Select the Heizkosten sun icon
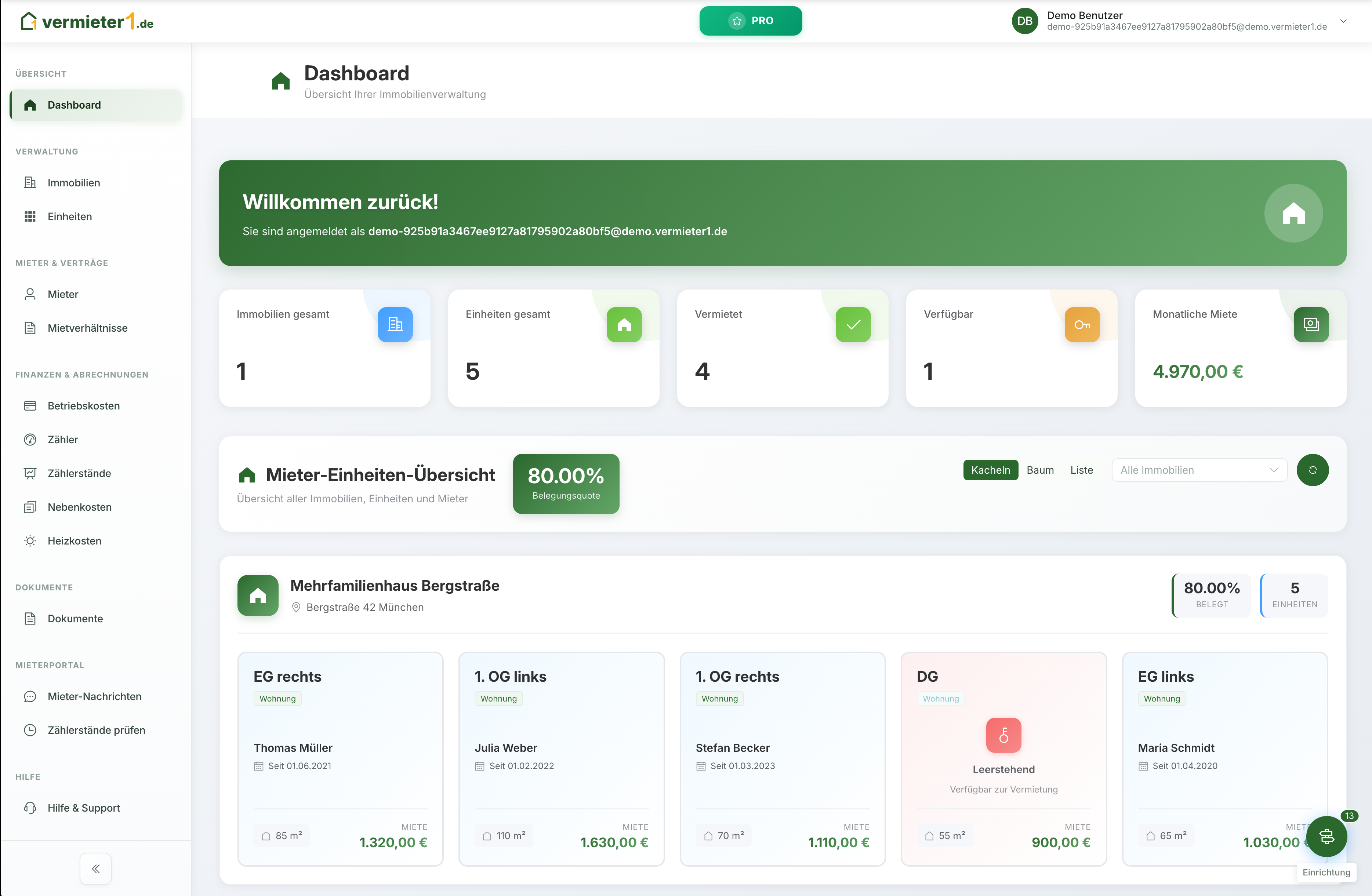The width and height of the screenshot is (1372, 896). (30, 540)
